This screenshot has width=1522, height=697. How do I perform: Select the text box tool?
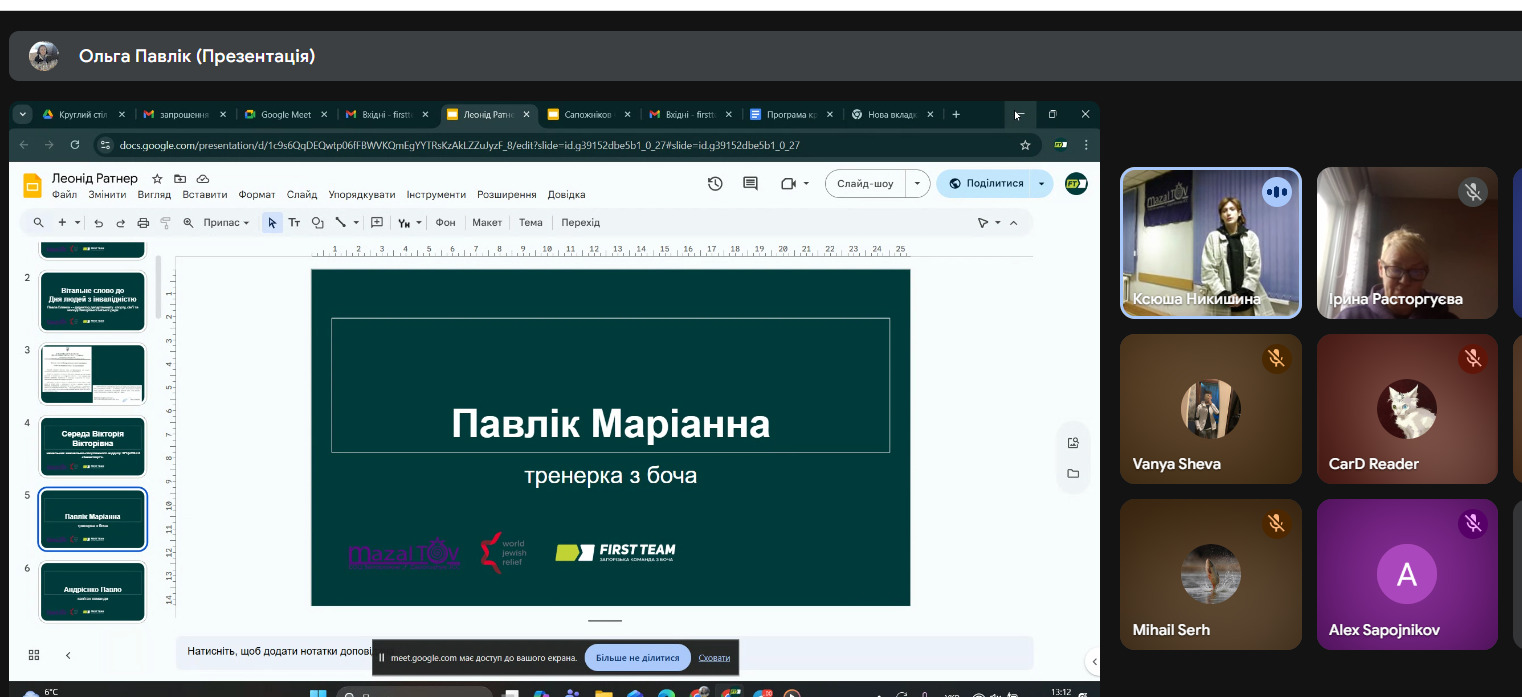coord(295,223)
